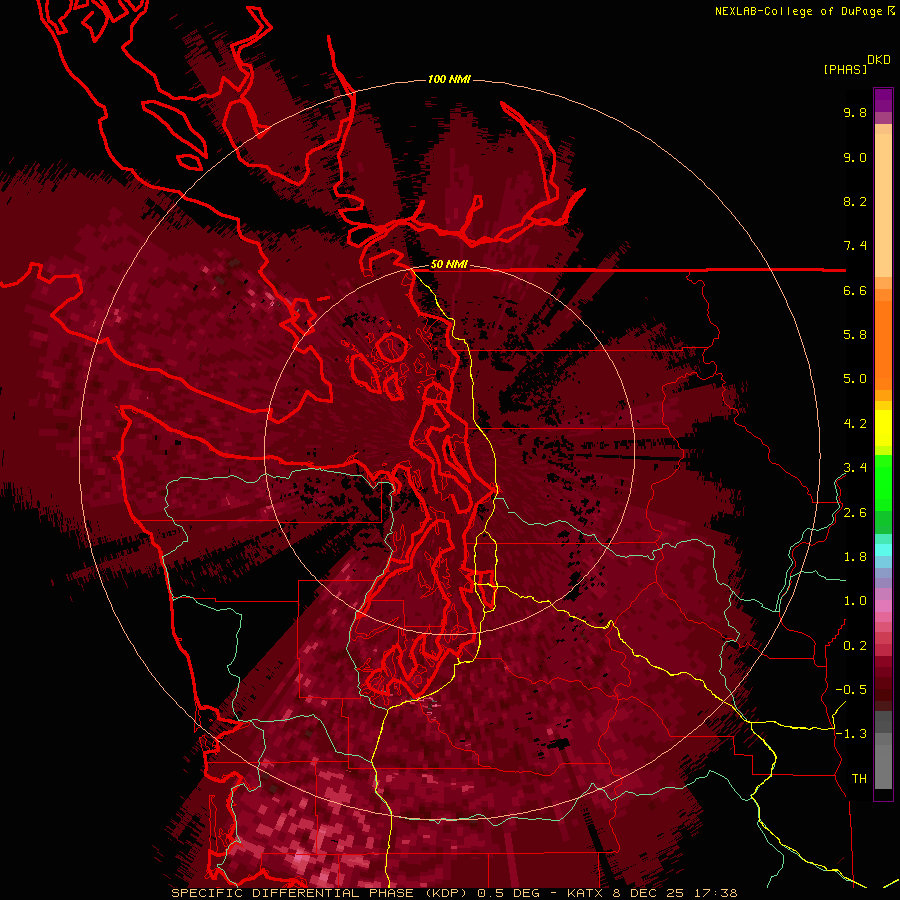
Task: Click the 'KATX' radar ID in caption
Action: pos(584,893)
